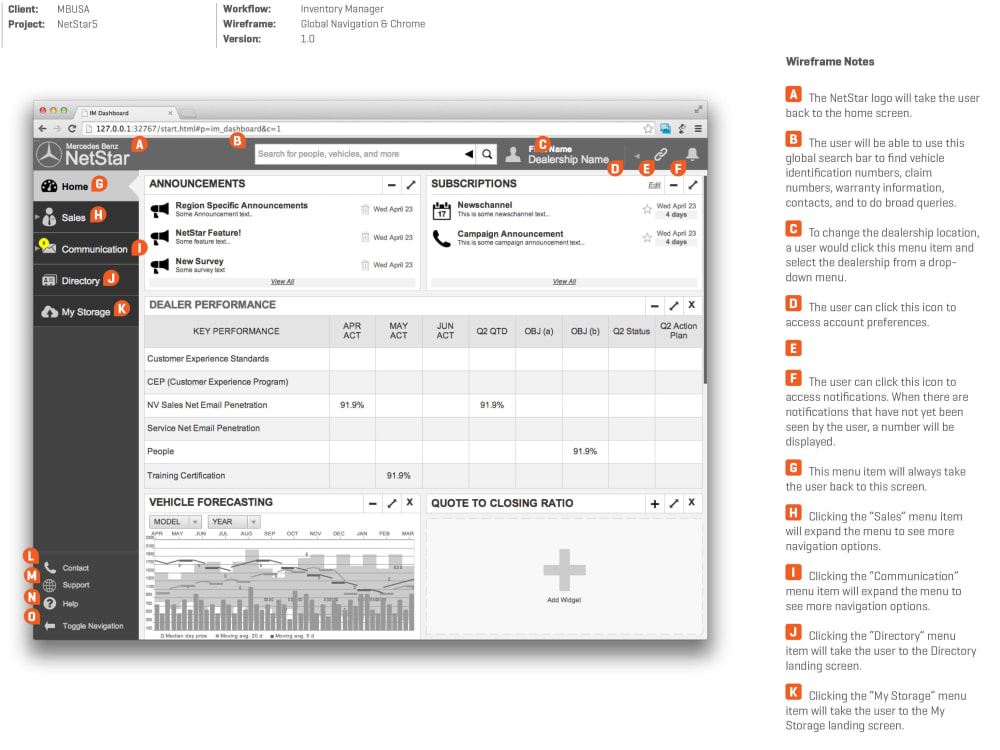Open the NetStar Feature! announcement

click(x=209, y=233)
